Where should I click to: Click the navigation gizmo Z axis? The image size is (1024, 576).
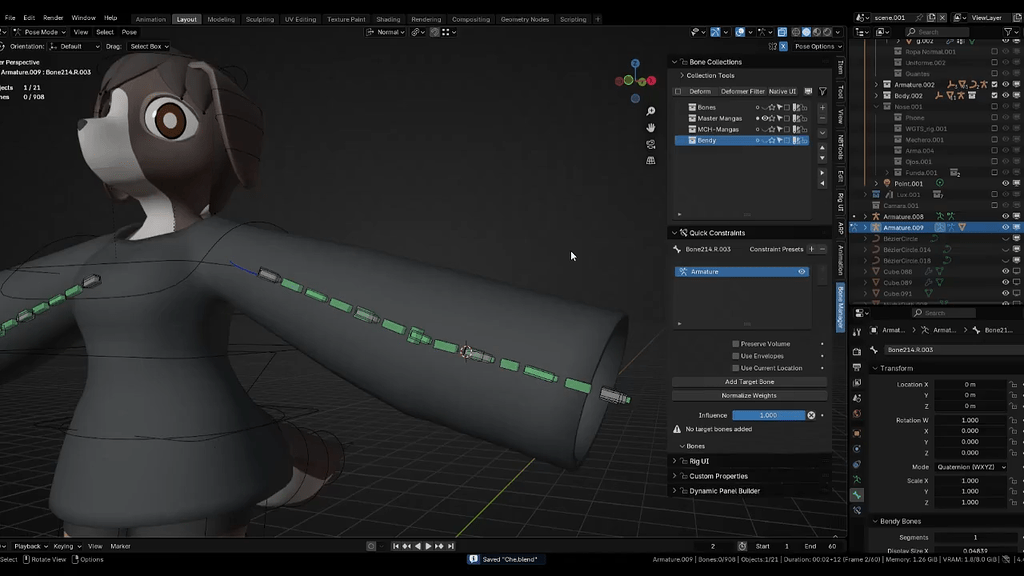point(635,64)
